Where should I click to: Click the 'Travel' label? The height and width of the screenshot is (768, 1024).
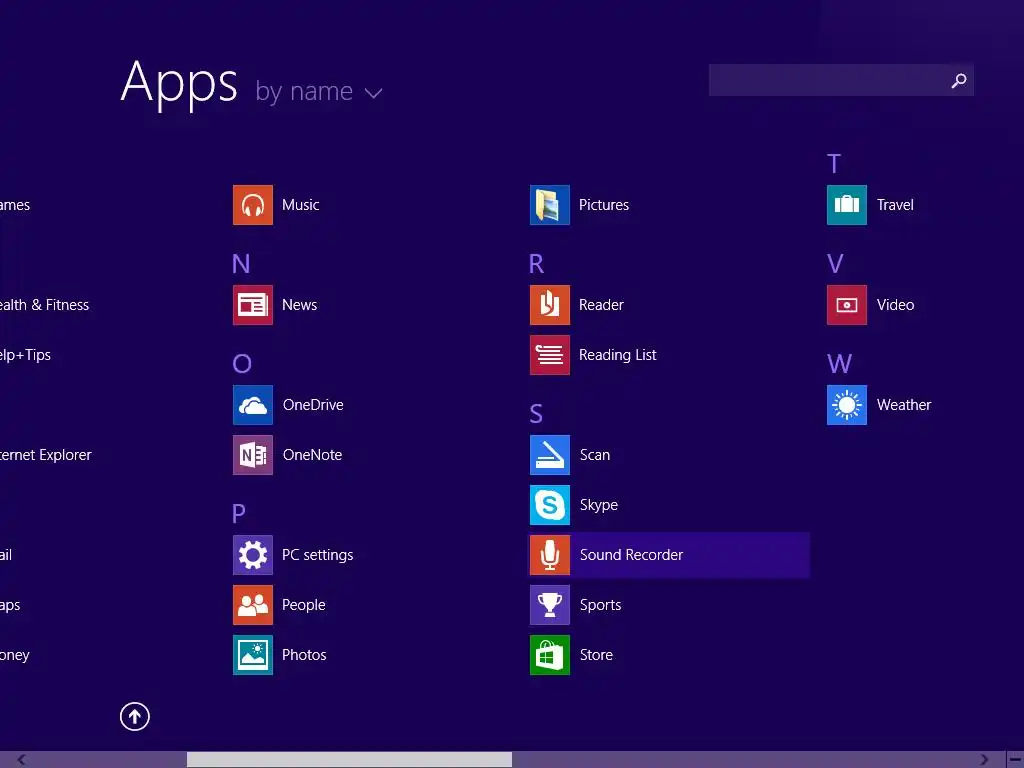(895, 205)
